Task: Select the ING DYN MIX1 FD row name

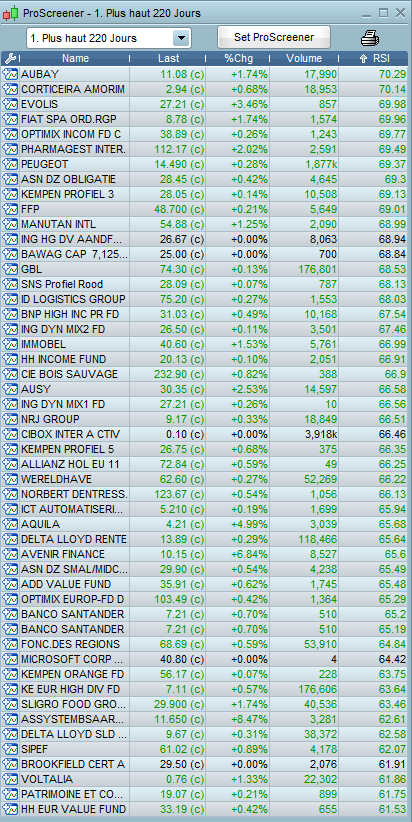Action: coord(63,404)
